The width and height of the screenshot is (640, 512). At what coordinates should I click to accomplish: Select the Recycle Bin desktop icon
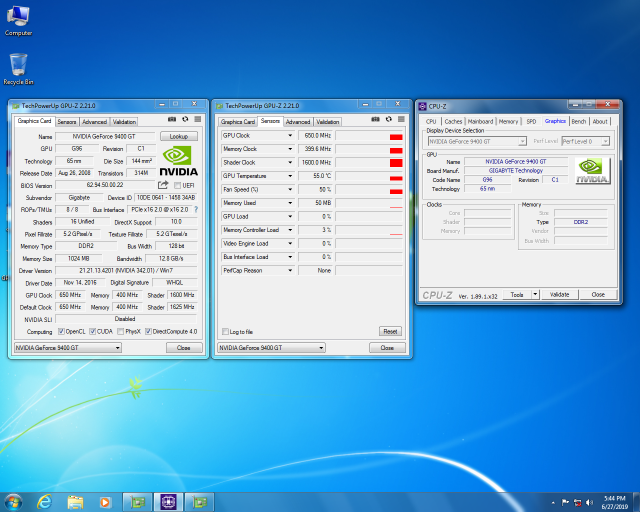pos(18,69)
